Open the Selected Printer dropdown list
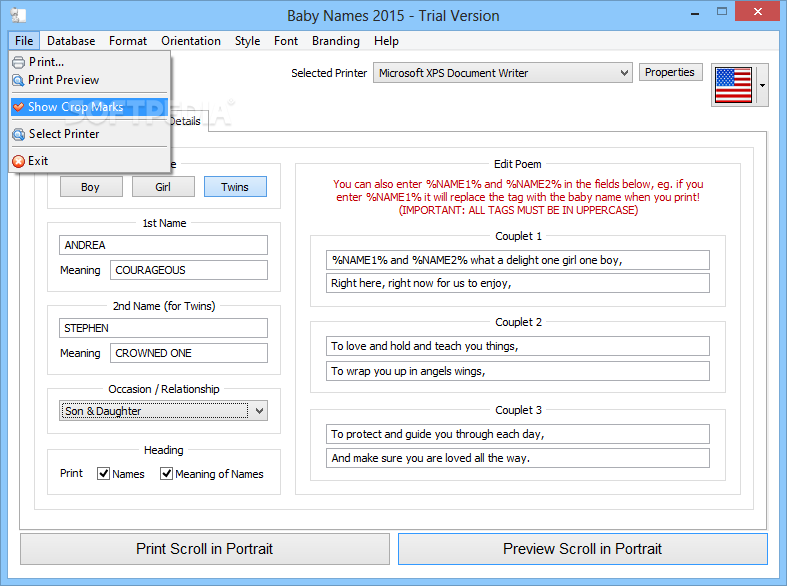The width and height of the screenshot is (787, 586). click(624, 73)
